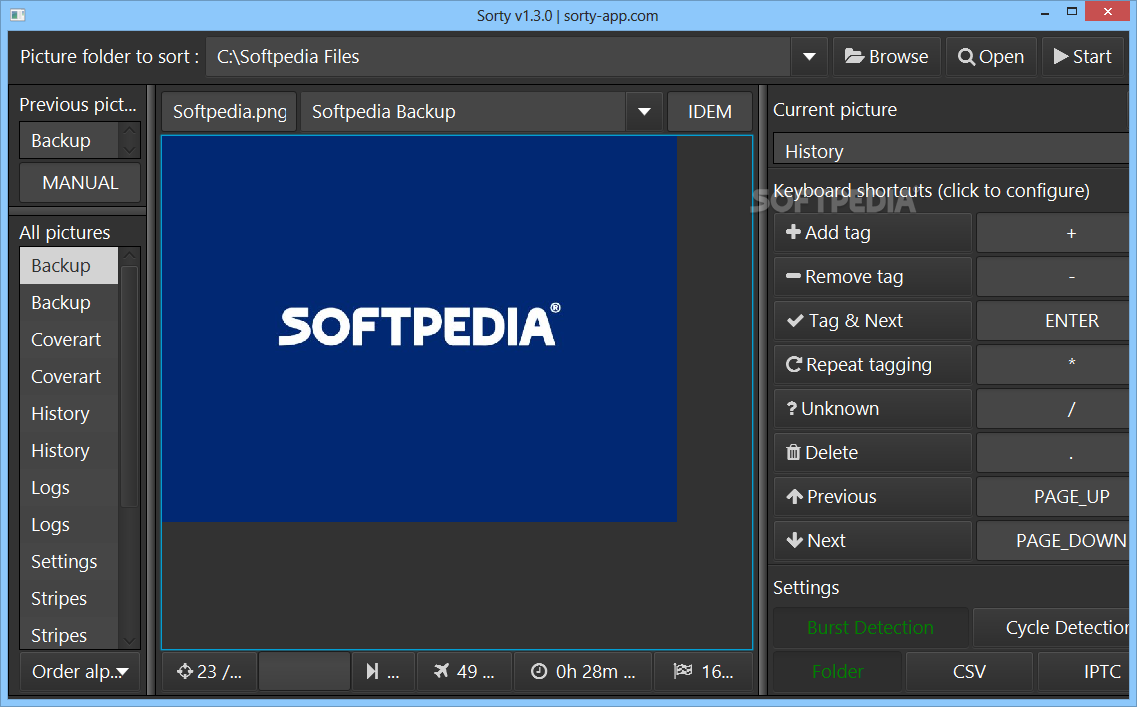
Task: Select first Stripes entry in list
Action: 69,598
